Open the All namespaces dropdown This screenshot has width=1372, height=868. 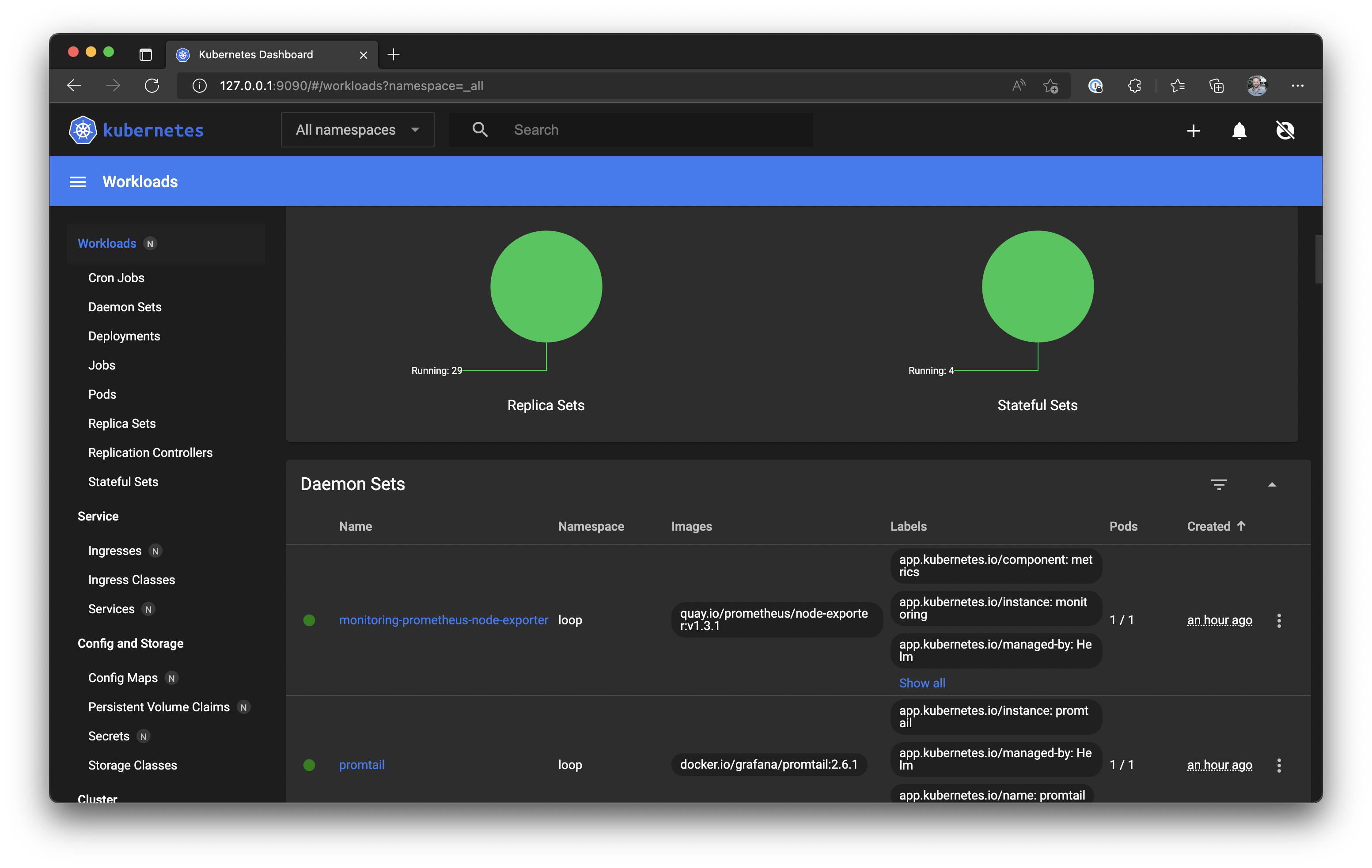pyautogui.click(x=358, y=130)
